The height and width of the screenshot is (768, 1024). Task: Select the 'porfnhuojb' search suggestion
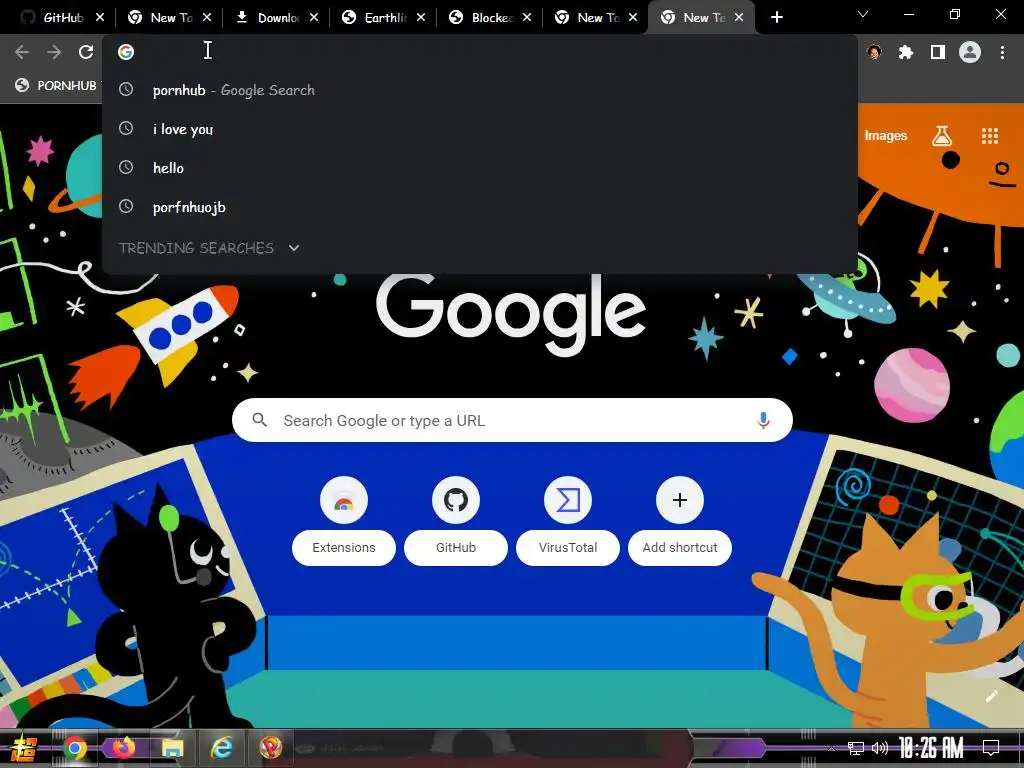point(479,207)
